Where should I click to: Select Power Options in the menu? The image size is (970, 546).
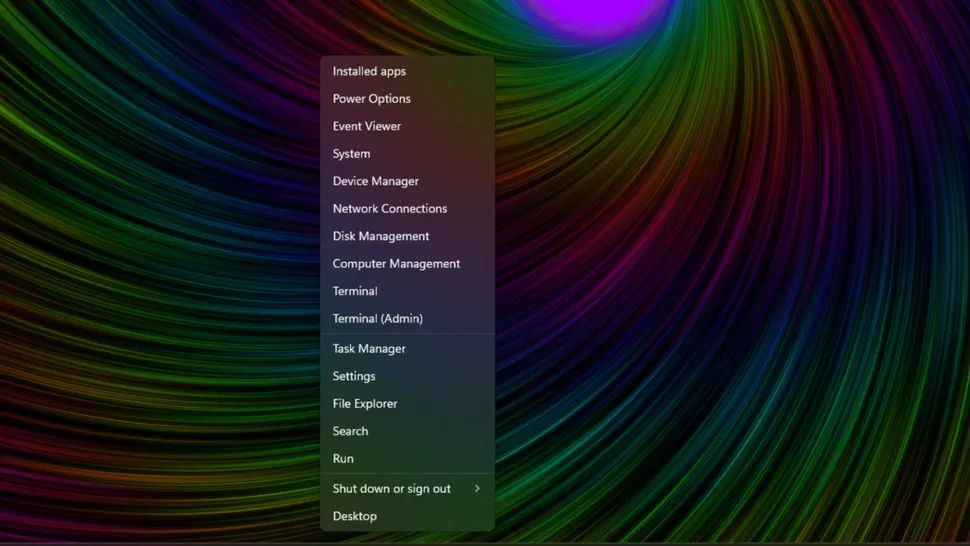(371, 99)
